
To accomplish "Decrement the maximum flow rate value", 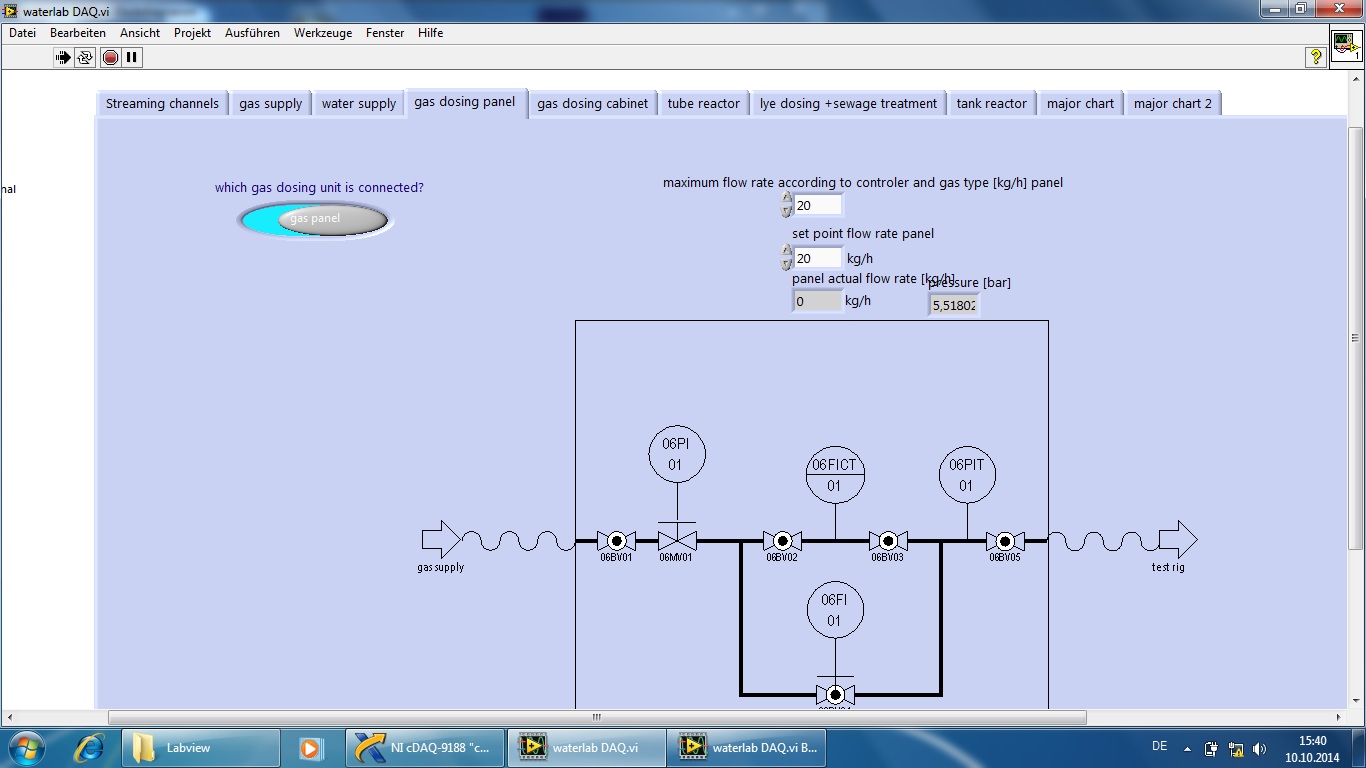I will click(x=787, y=211).
